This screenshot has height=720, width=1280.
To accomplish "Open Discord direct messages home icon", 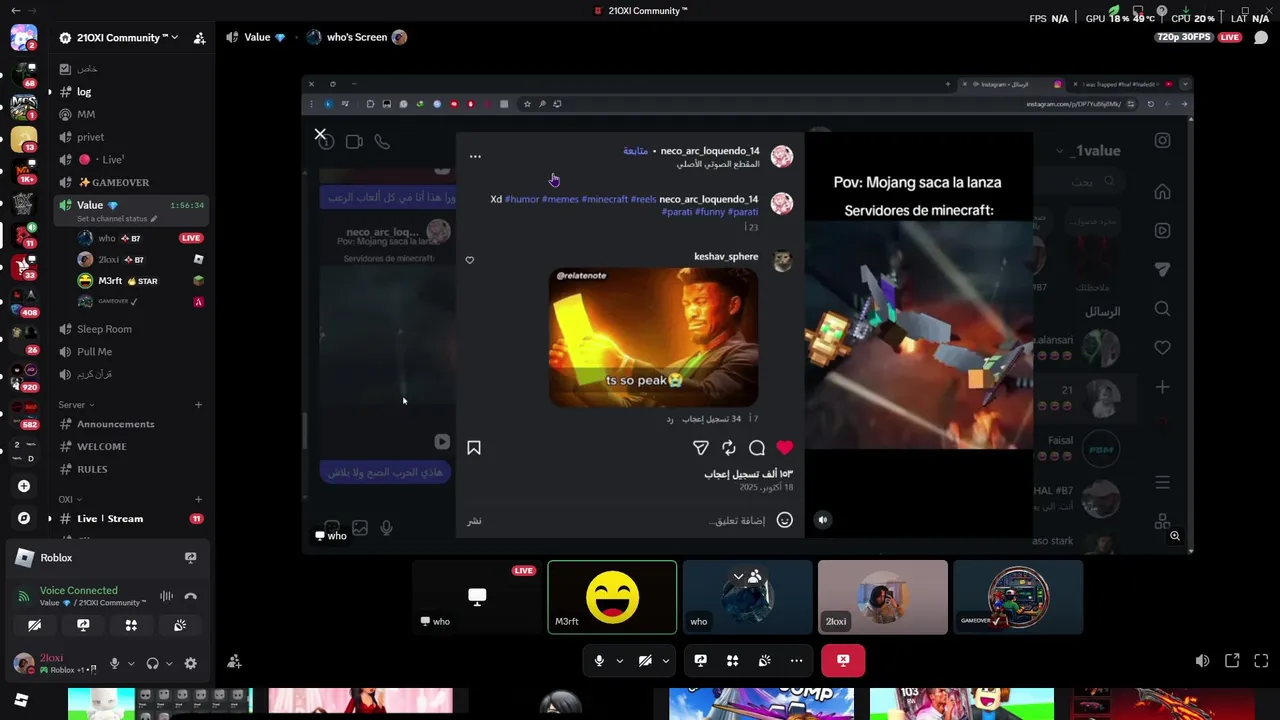I will tap(23, 38).
